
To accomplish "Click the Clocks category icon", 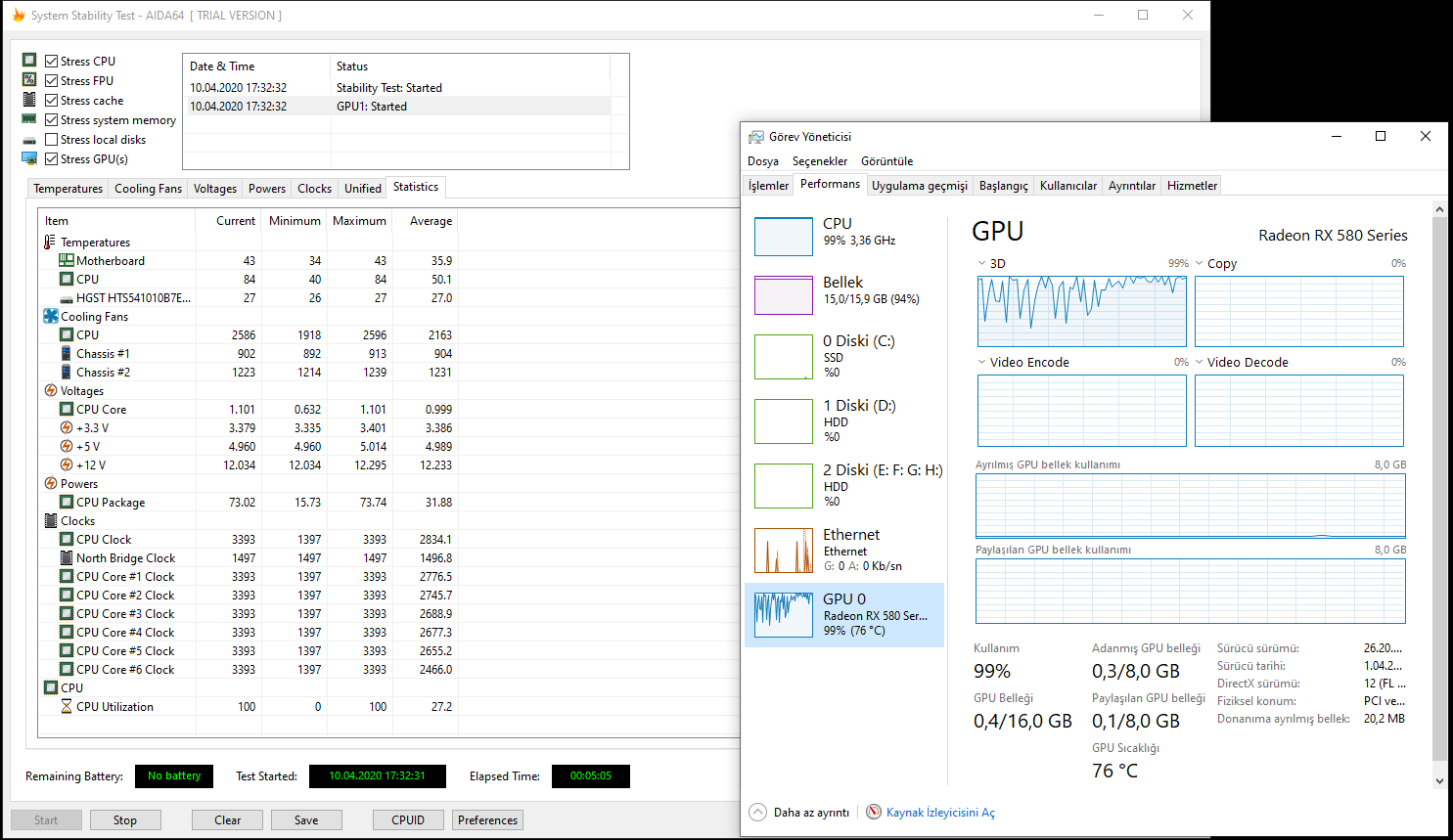I will coord(51,521).
